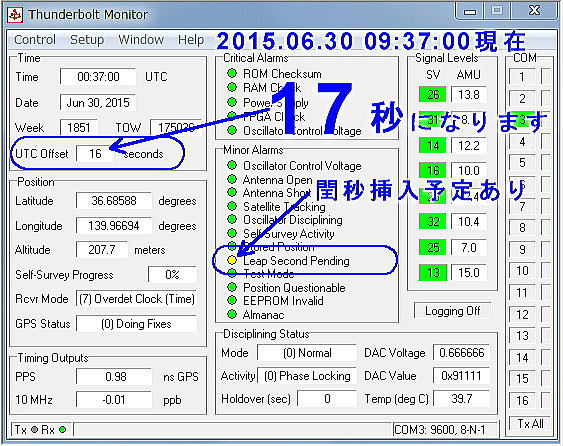Click COM port 16 button
This screenshot has height=446, width=563.
coord(522,400)
